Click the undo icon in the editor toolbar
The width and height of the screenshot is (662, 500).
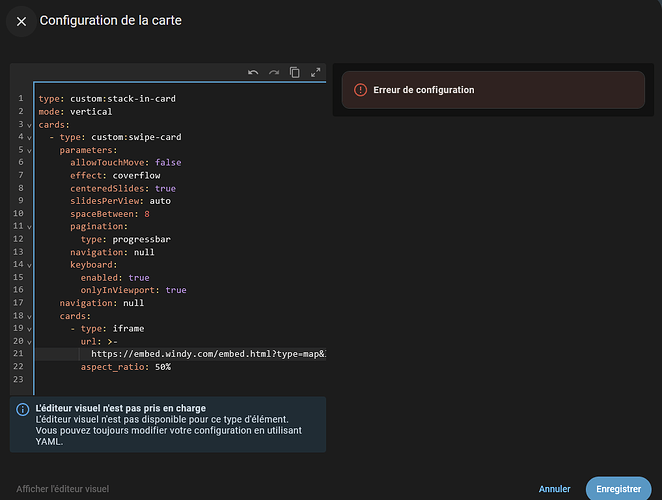(253, 72)
